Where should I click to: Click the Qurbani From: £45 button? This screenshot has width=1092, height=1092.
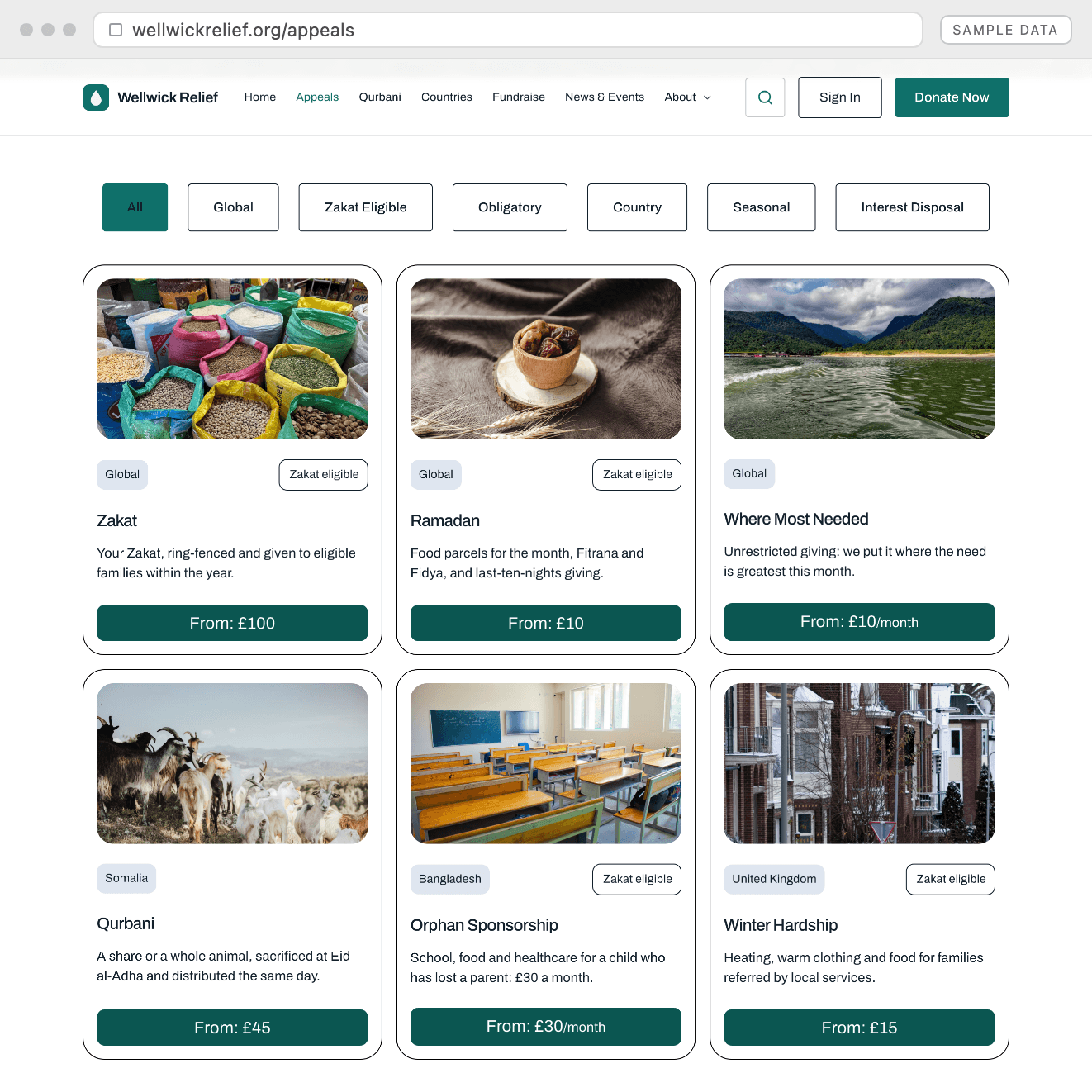click(x=232, y=1028)
